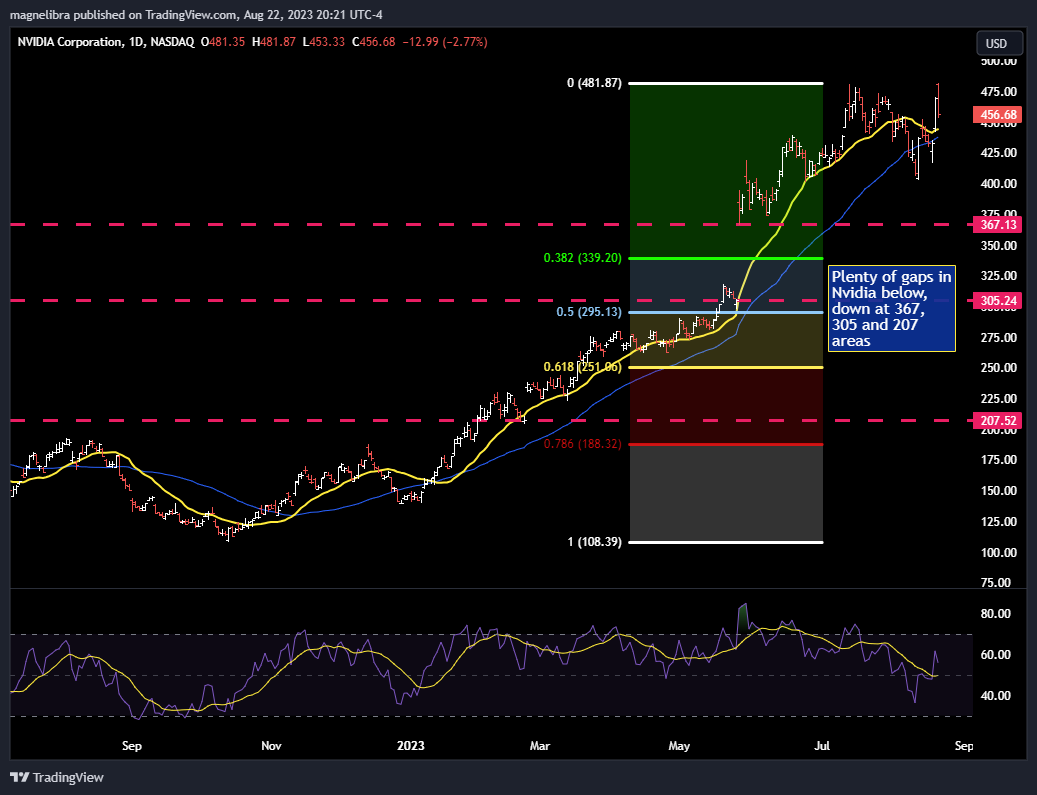This screenshot has height=795, width=1037.
Task: Select the 456.68 current price label
Action: pos(998,114)
